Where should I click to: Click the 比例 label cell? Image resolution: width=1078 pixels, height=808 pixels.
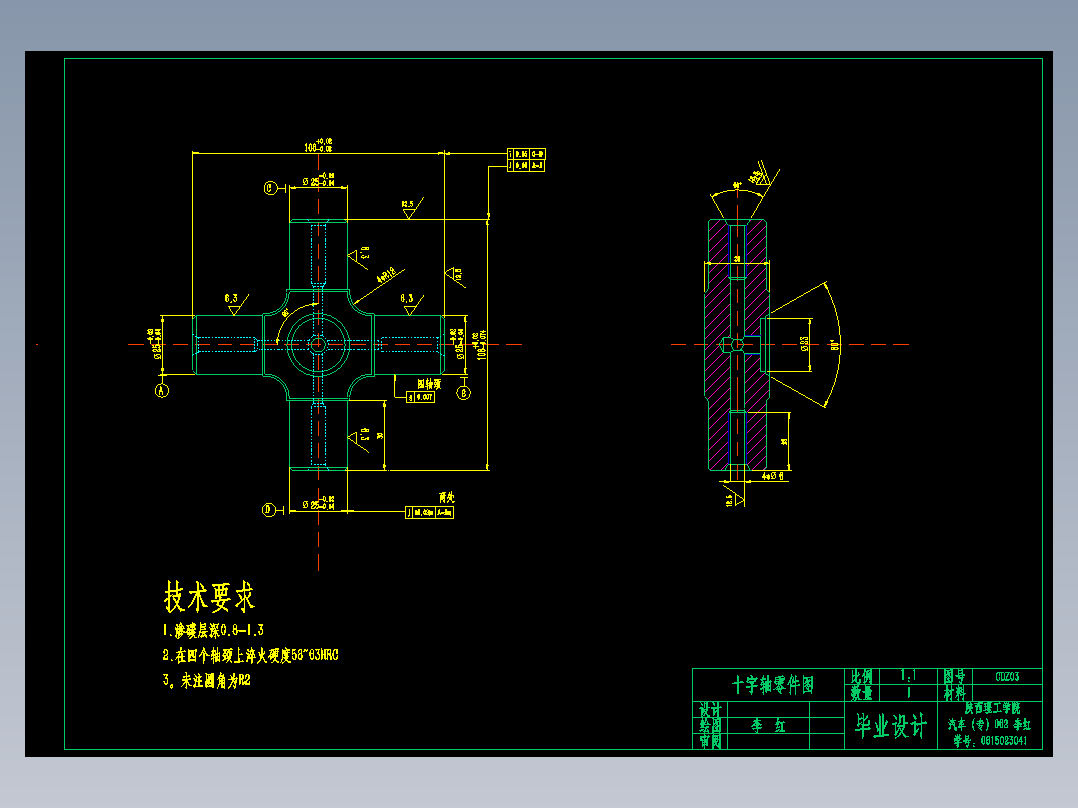coord(861,677)
